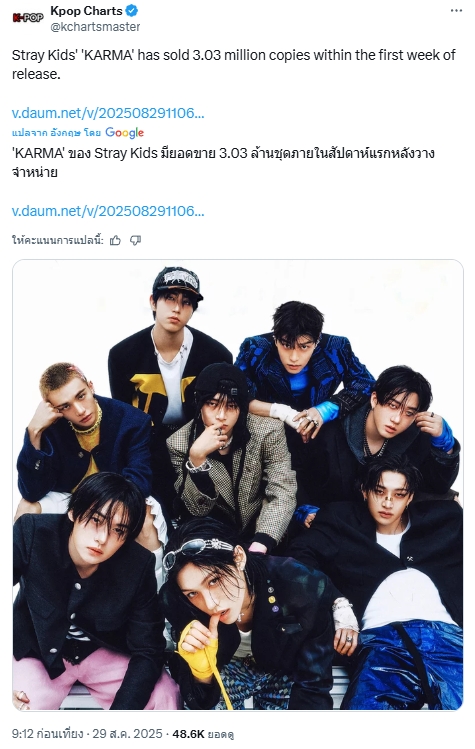Click the blue verified badge icon
The width and height of the screenshot is (475, 749).
click(132, 11)
